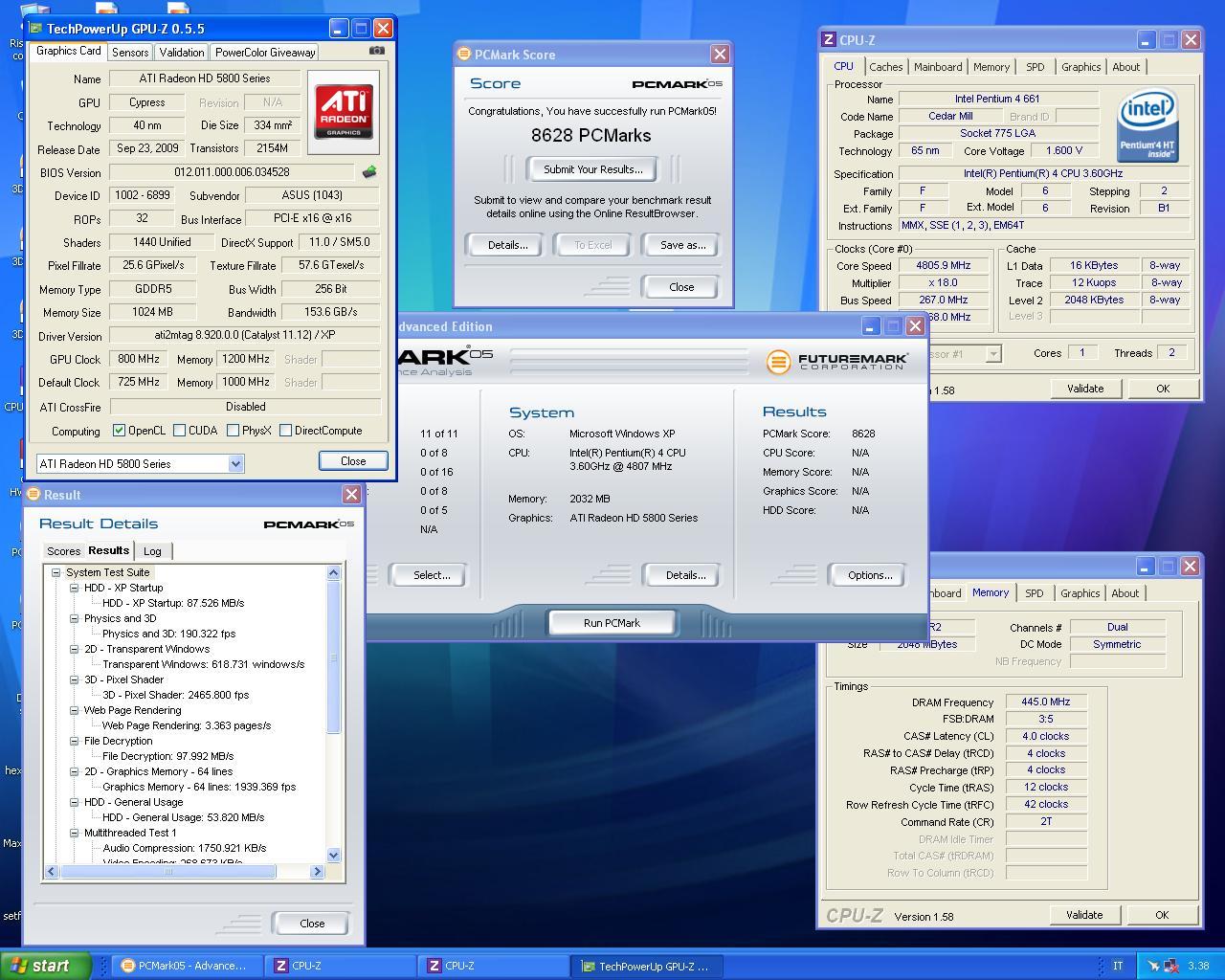Collapse the HDD - General Usage node
The width and height of the screenshot is (1225, 980).
75,802
